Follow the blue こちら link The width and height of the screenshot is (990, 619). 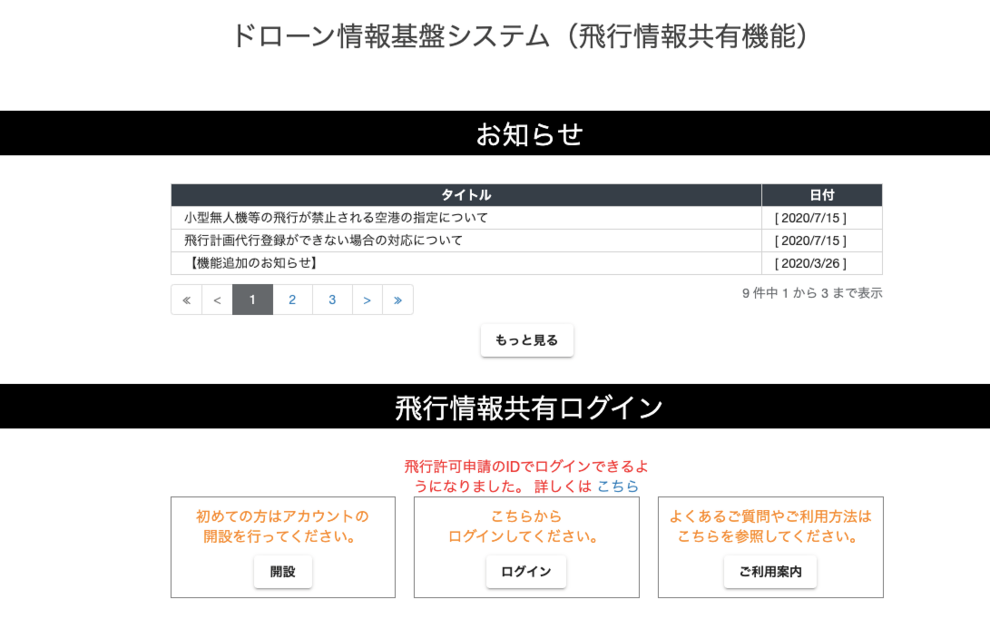(617, 486)
